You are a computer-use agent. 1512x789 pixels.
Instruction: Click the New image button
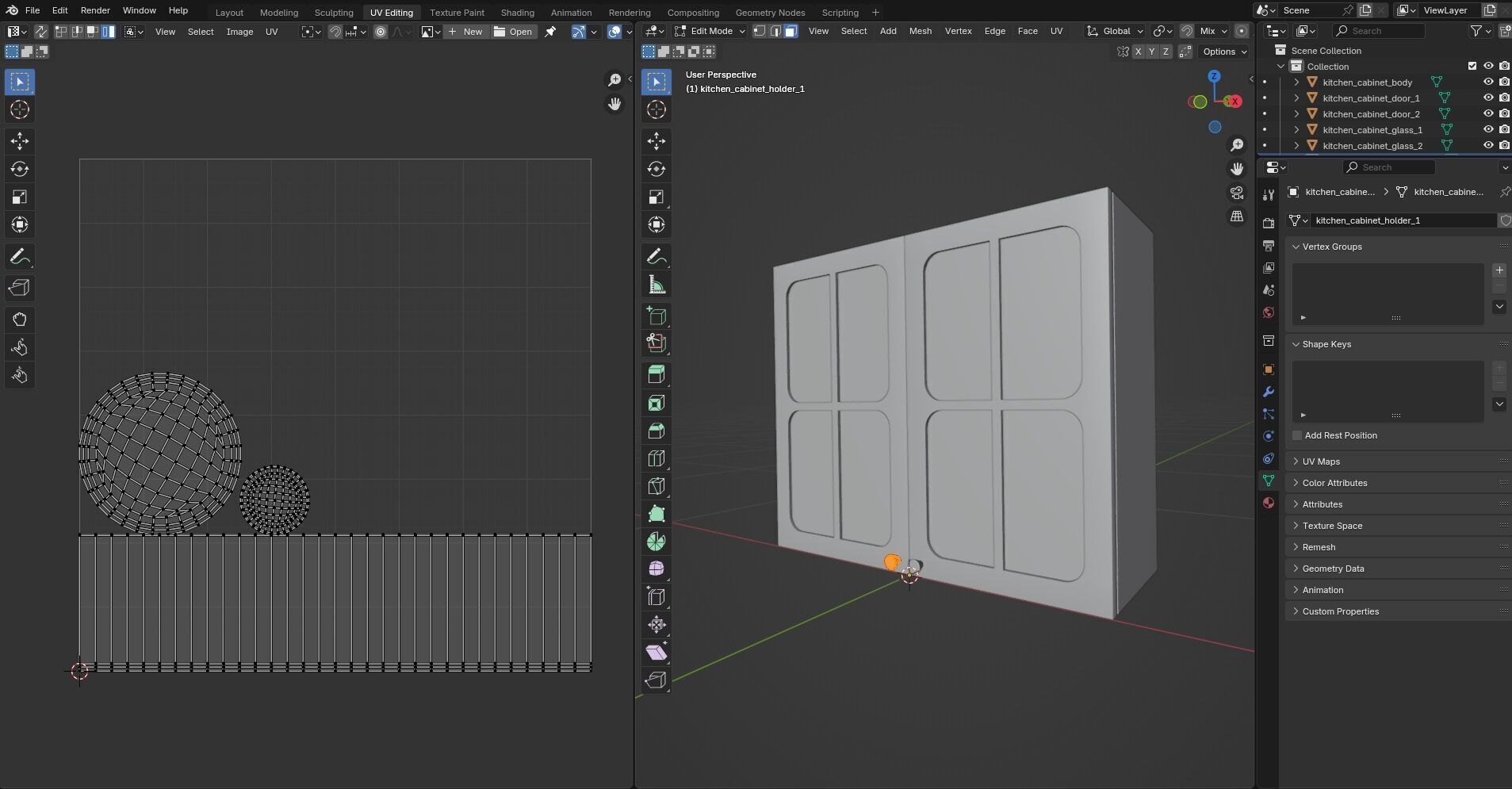465,32
